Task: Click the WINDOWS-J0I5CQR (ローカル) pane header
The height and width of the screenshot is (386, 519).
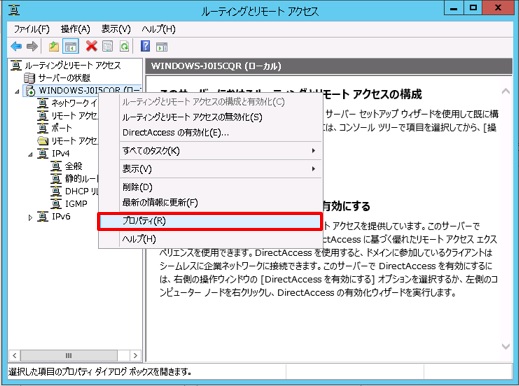Action: (329, 66)
